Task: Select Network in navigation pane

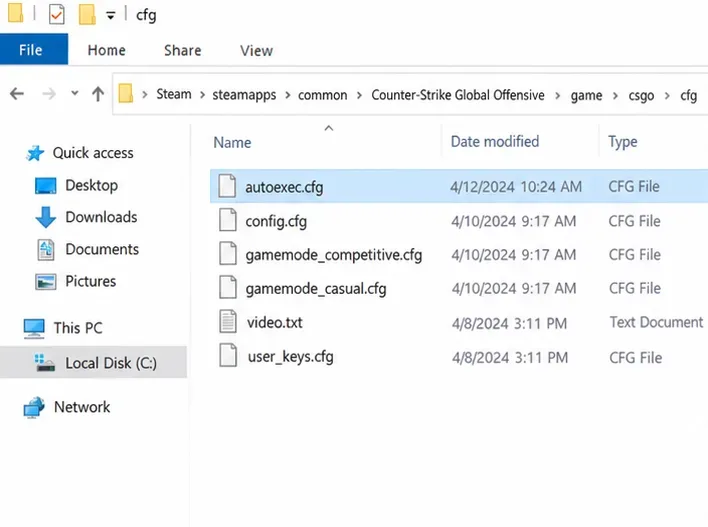Action: pos(82,407)
